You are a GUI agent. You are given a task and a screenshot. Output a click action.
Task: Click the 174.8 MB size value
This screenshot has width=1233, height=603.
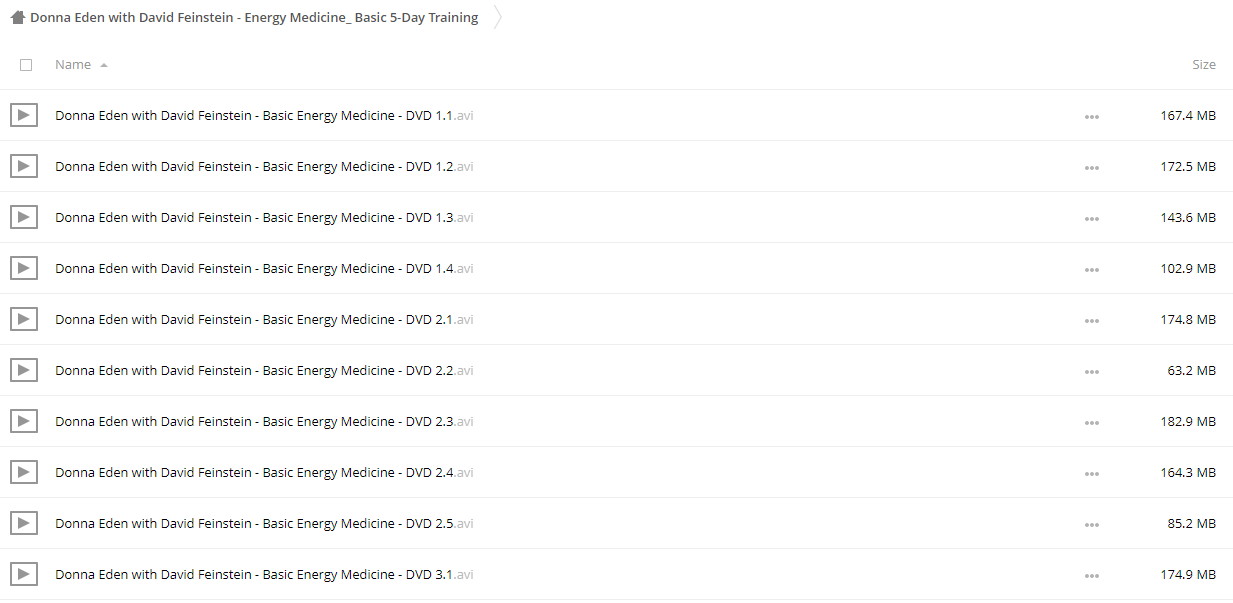pyautogui.click(x=1188, y=319)
